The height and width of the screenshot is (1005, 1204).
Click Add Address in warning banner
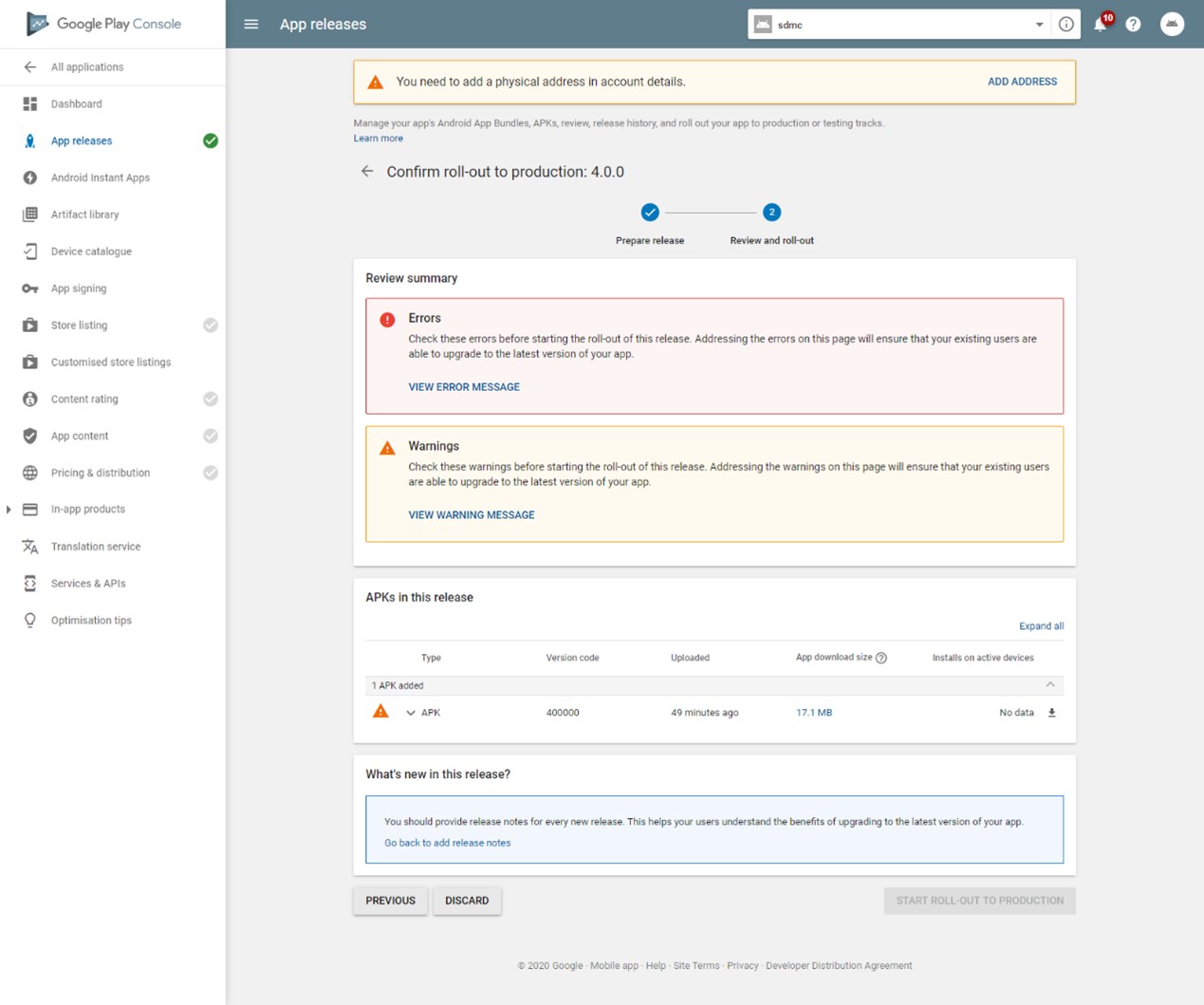pos(1022,82)
